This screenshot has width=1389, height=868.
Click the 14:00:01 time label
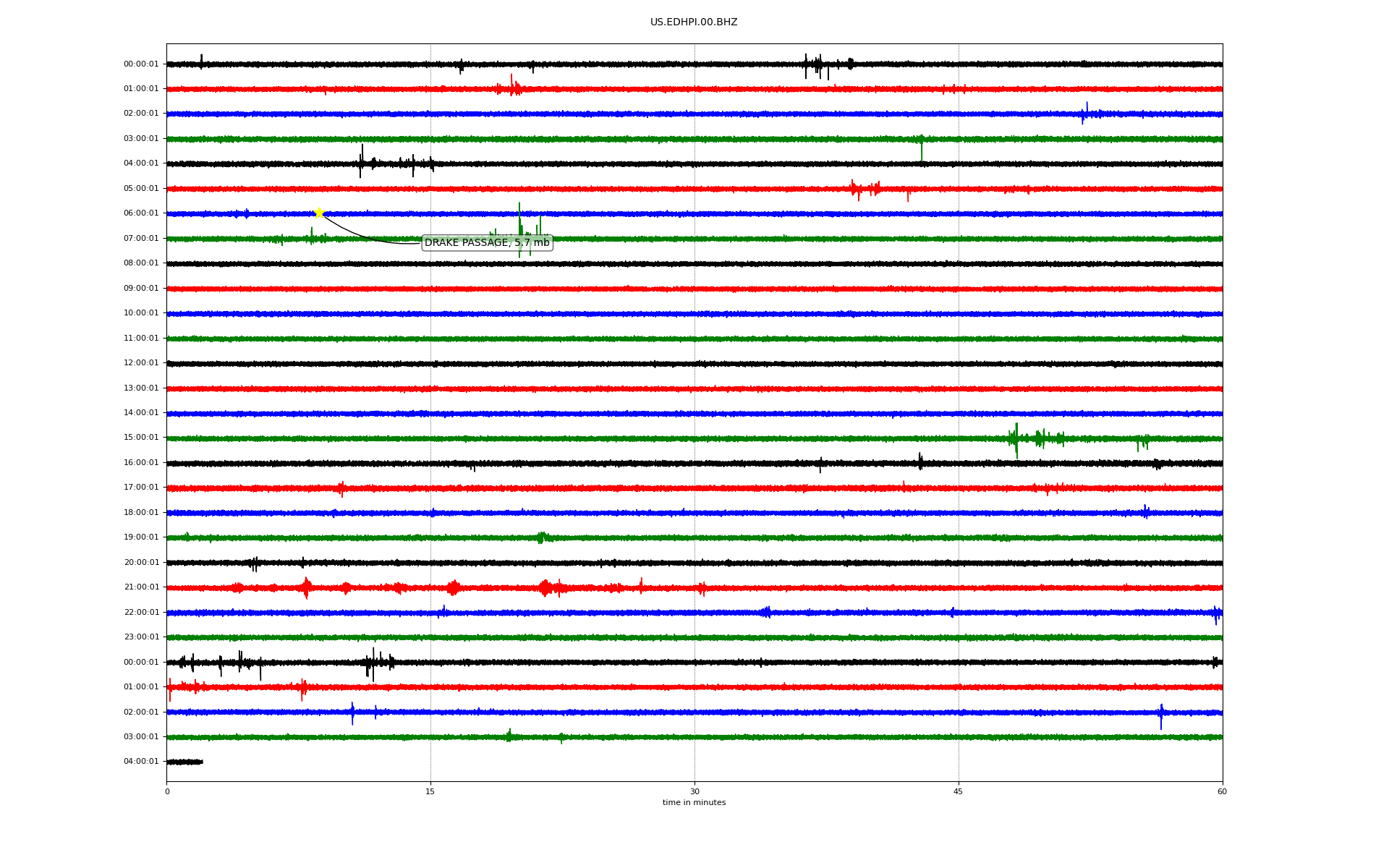tap(141, 413)
